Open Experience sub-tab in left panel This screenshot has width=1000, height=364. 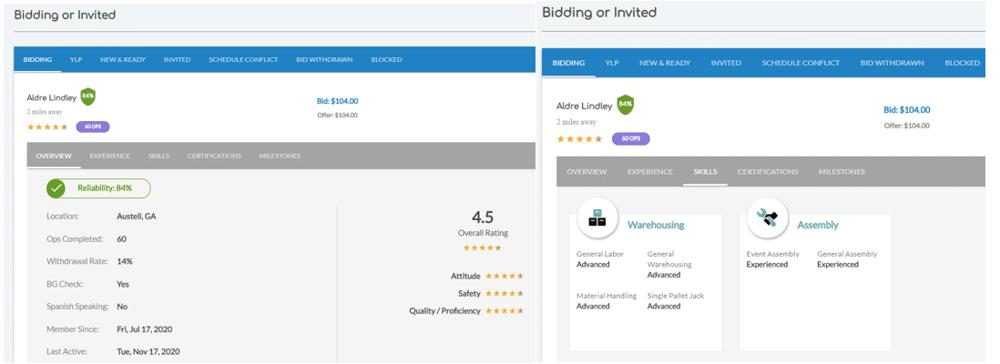point(110,156)
